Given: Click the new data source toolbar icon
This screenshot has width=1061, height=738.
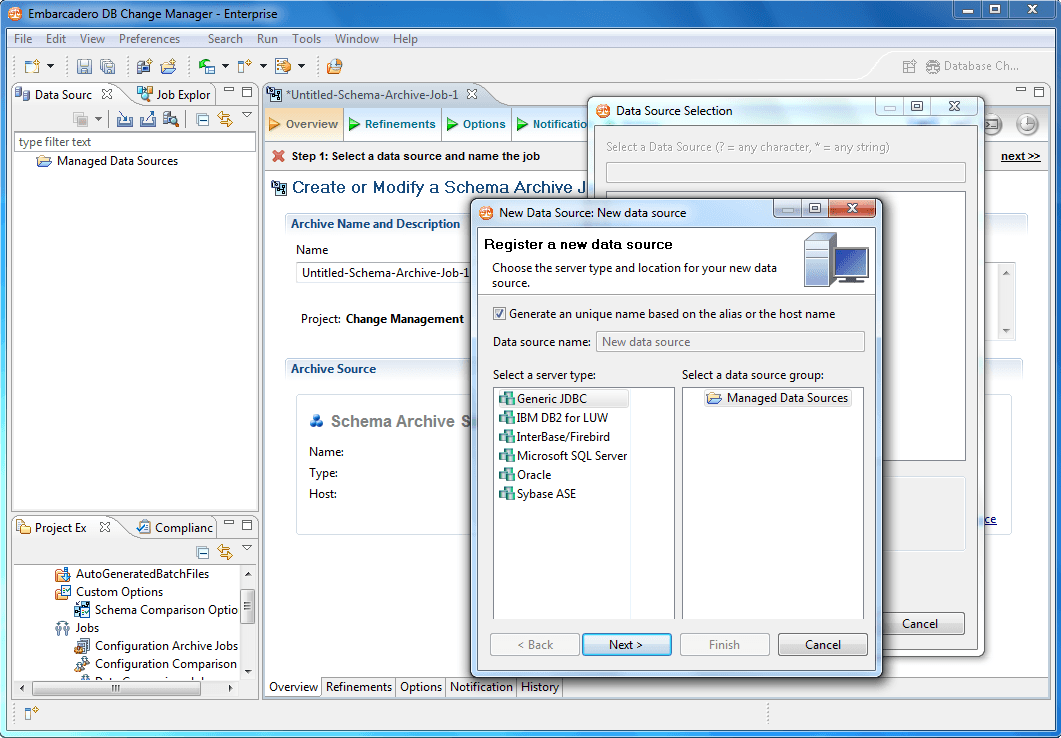Looking at the screenshot, I should click(x=144, y=66).
